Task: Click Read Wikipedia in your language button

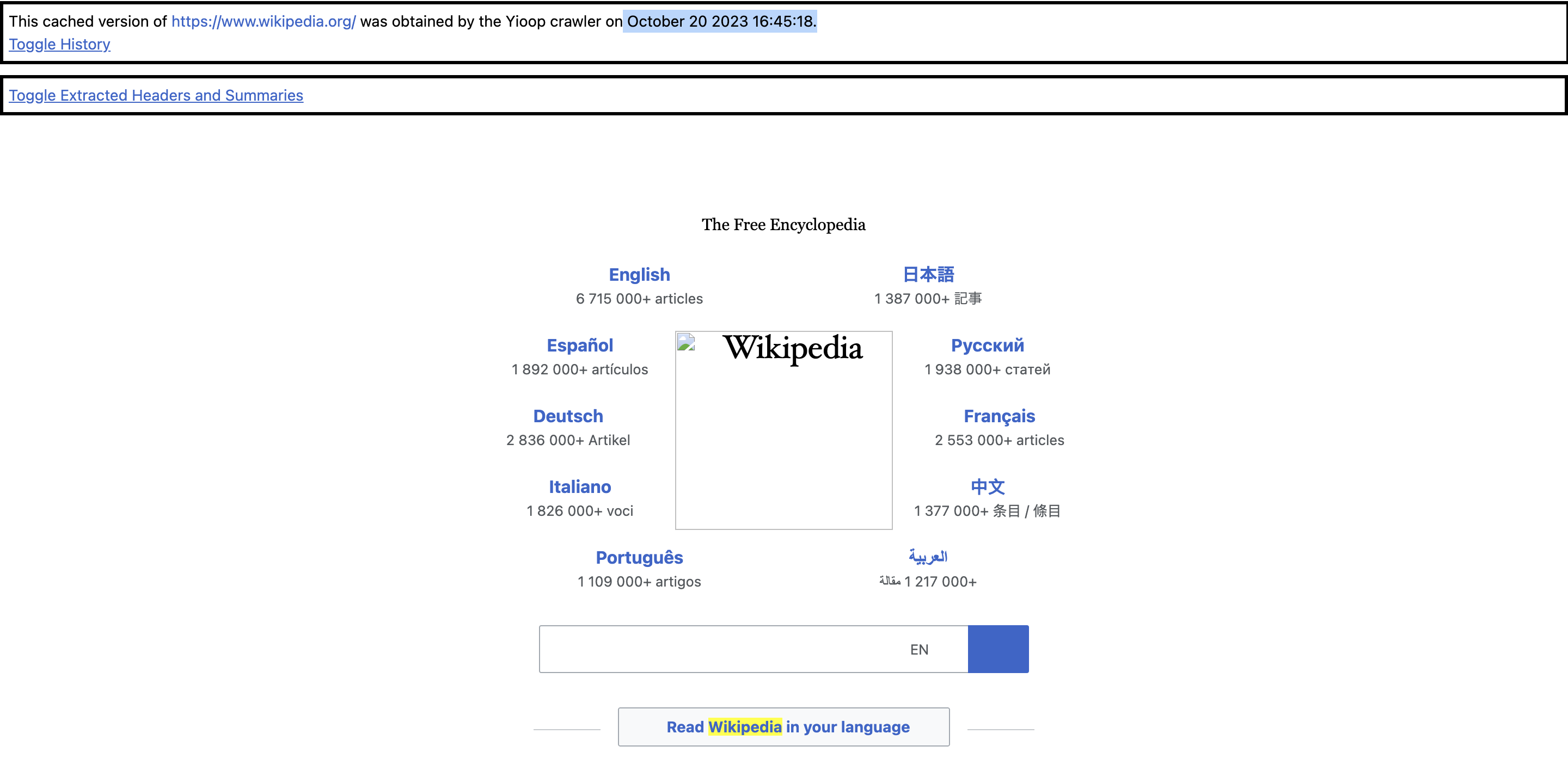Action: (x=783, y=726)
